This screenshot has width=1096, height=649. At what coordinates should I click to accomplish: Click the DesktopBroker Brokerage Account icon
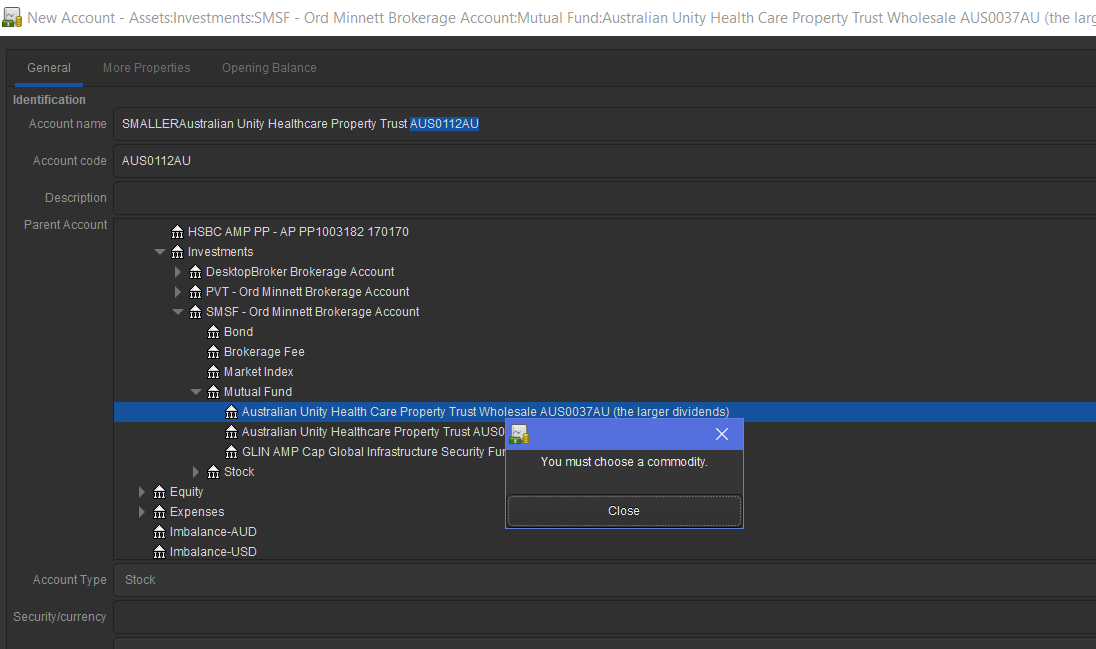click(x=196, y=272)
